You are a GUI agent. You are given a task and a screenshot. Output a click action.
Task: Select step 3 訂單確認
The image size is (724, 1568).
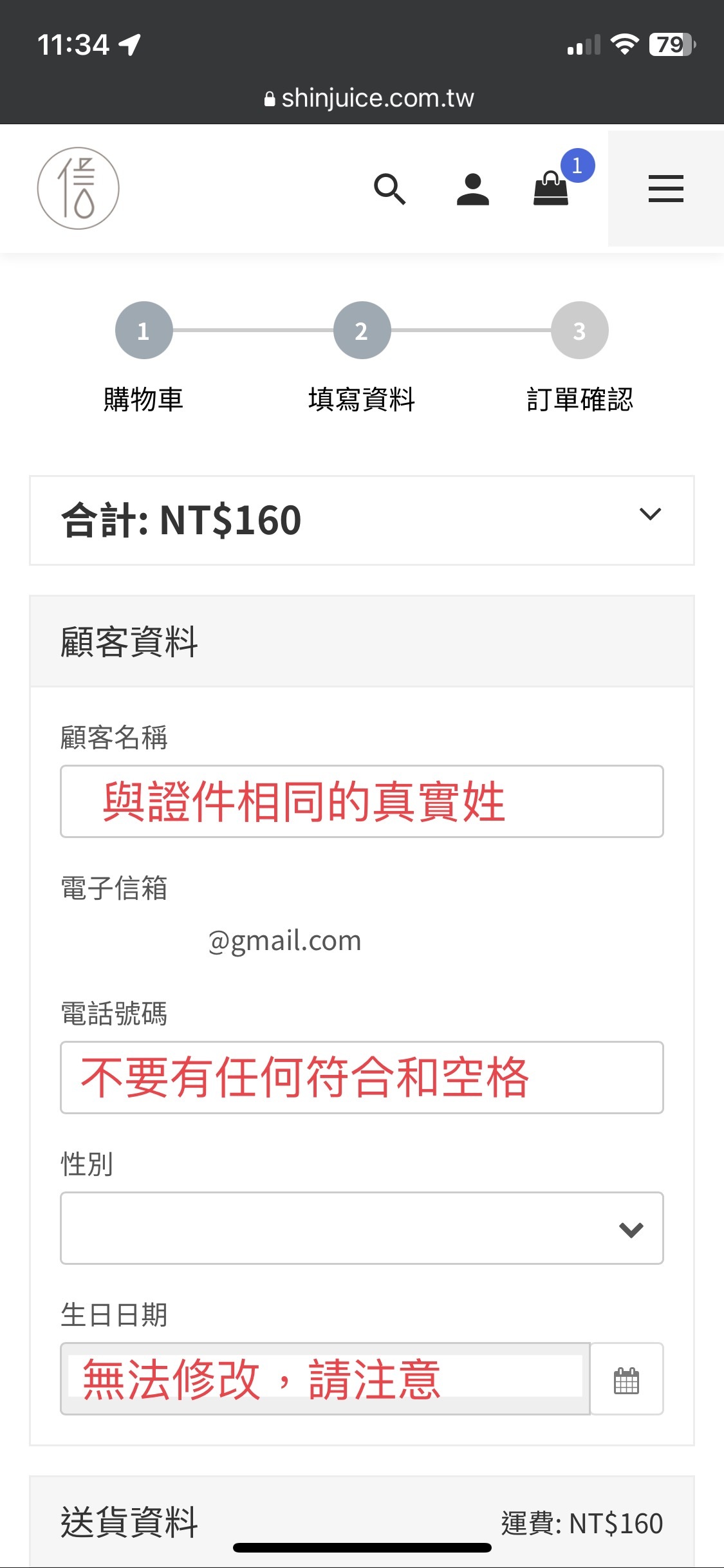coord(579,330)
